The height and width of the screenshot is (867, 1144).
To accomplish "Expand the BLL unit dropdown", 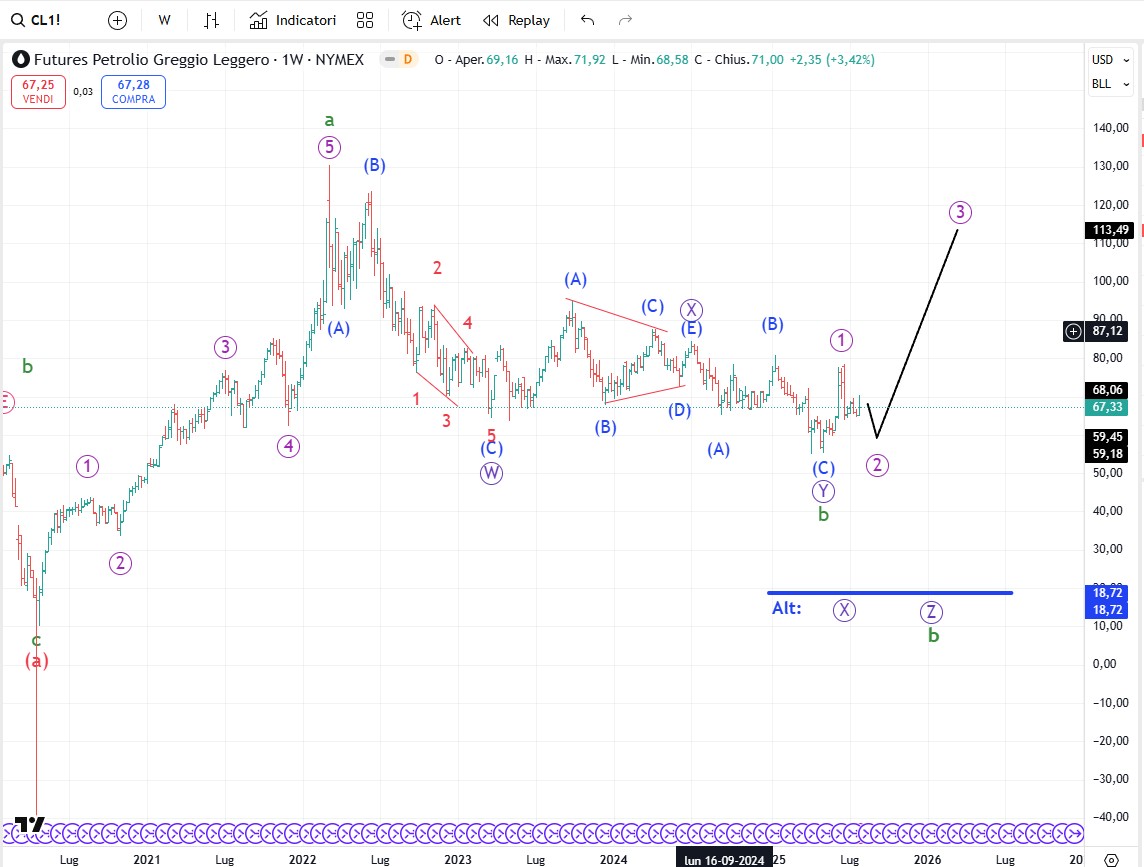I will (1108, 84).
